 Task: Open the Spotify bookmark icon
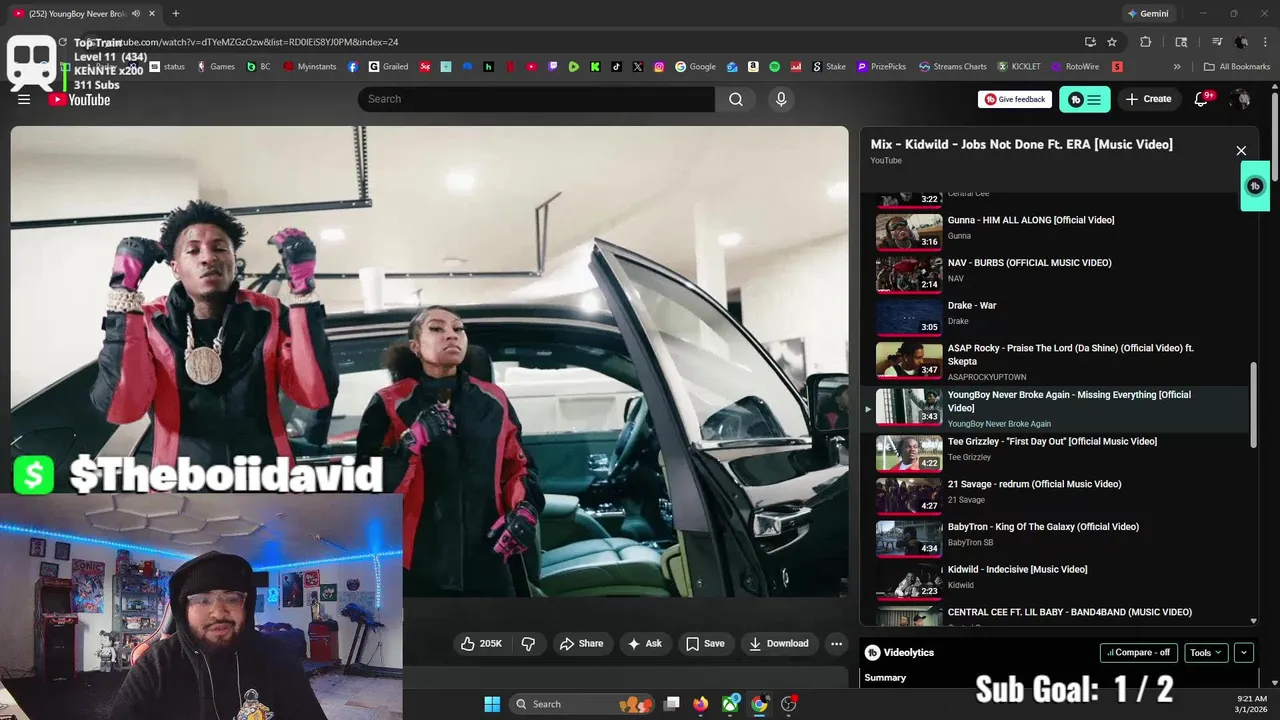tap(775, 67)
